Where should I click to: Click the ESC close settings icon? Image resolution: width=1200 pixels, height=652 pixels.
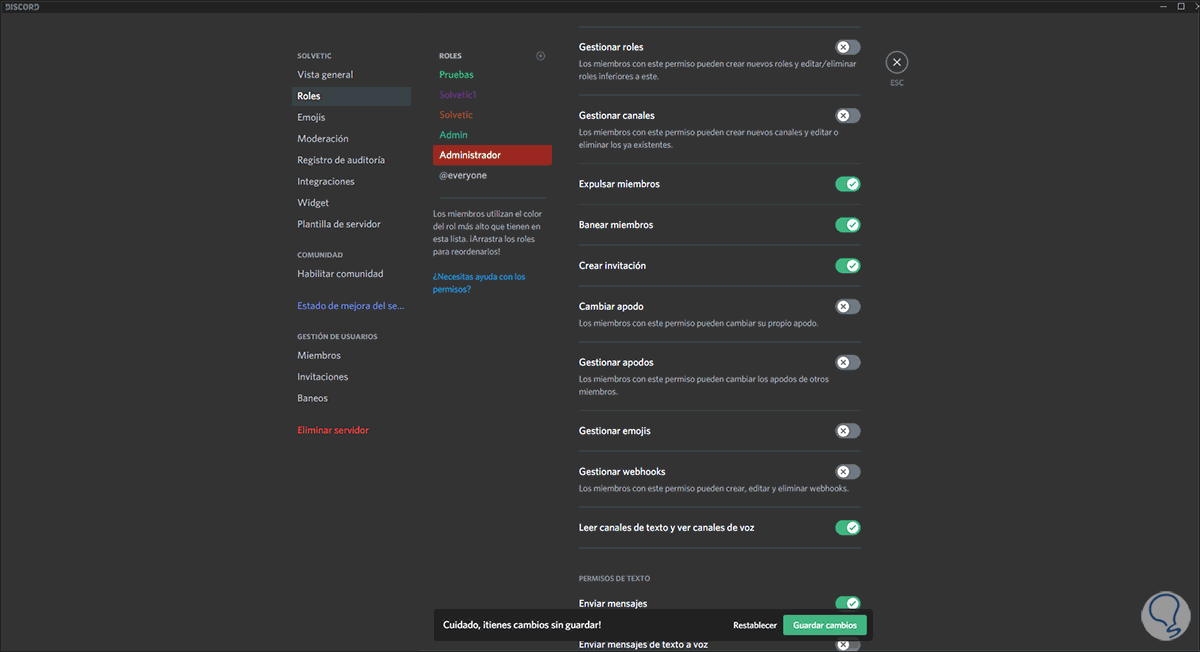897,62
